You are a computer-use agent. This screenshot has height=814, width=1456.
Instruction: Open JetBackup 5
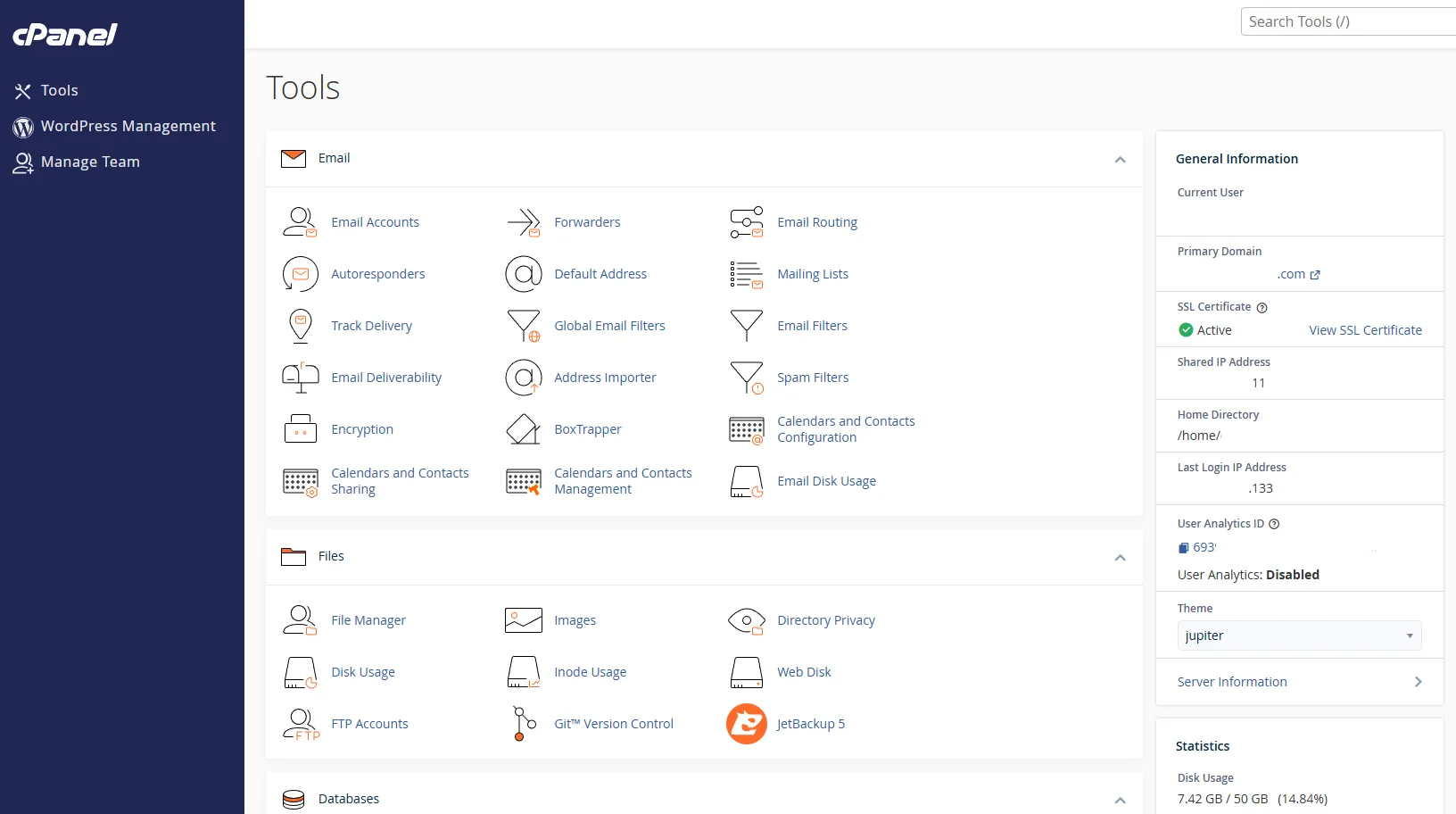point(810,724)
